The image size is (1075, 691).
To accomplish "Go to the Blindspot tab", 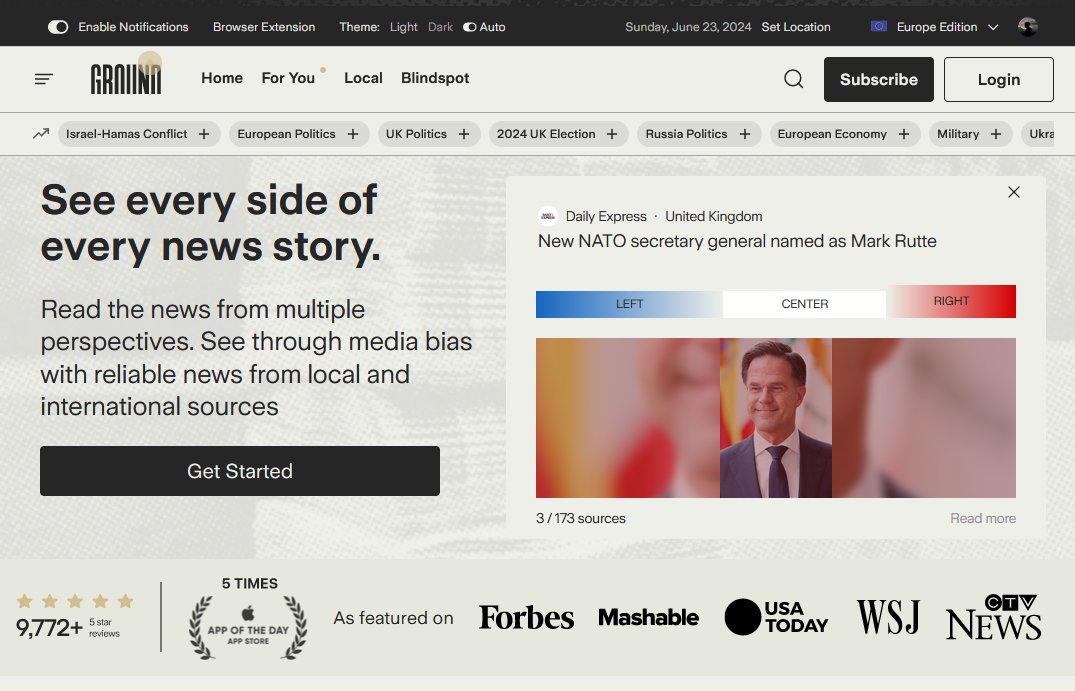I will point(435,78).
